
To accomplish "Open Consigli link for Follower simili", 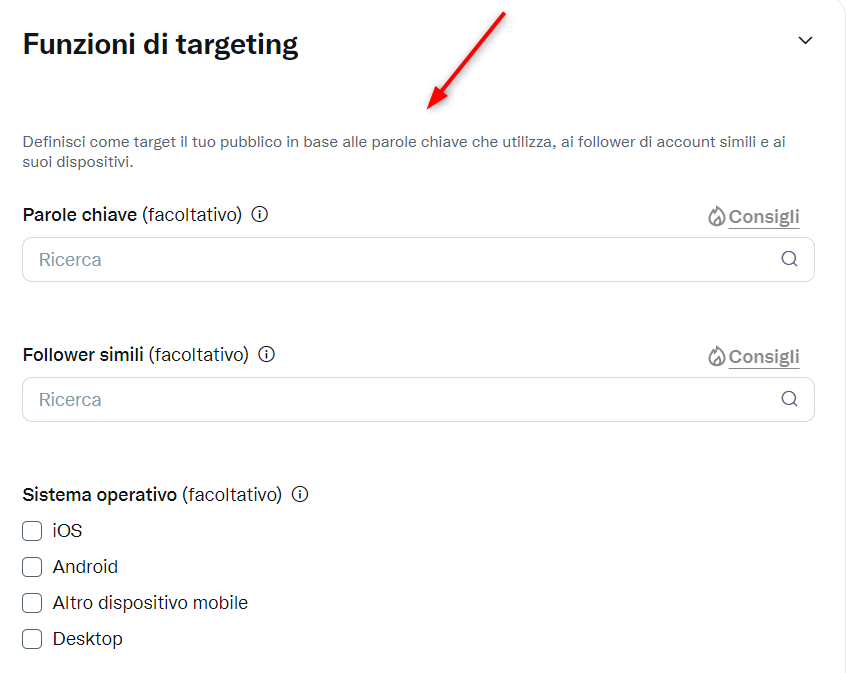I will click(x=764, y=356).
